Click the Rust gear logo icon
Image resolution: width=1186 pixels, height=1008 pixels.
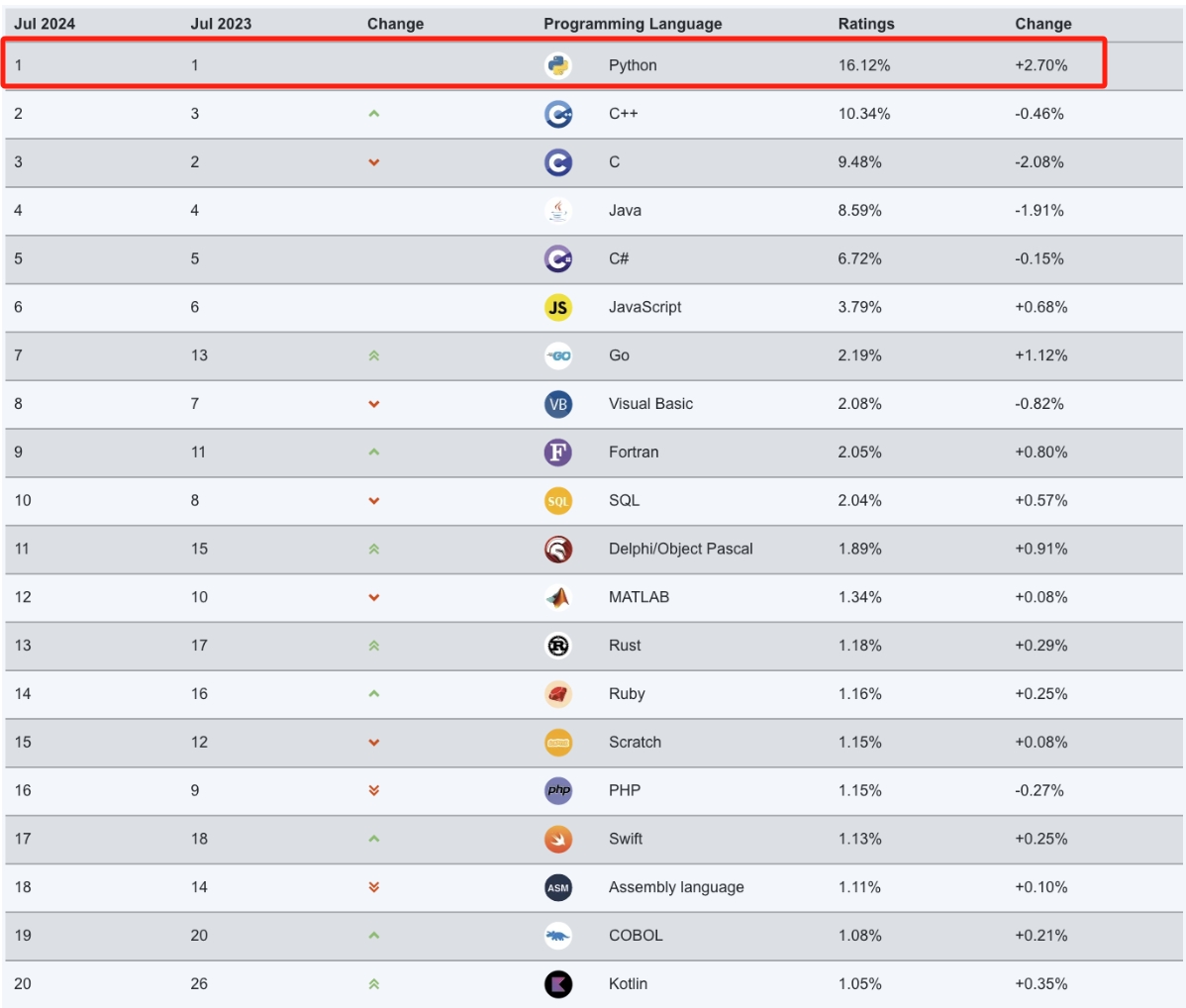558,646
